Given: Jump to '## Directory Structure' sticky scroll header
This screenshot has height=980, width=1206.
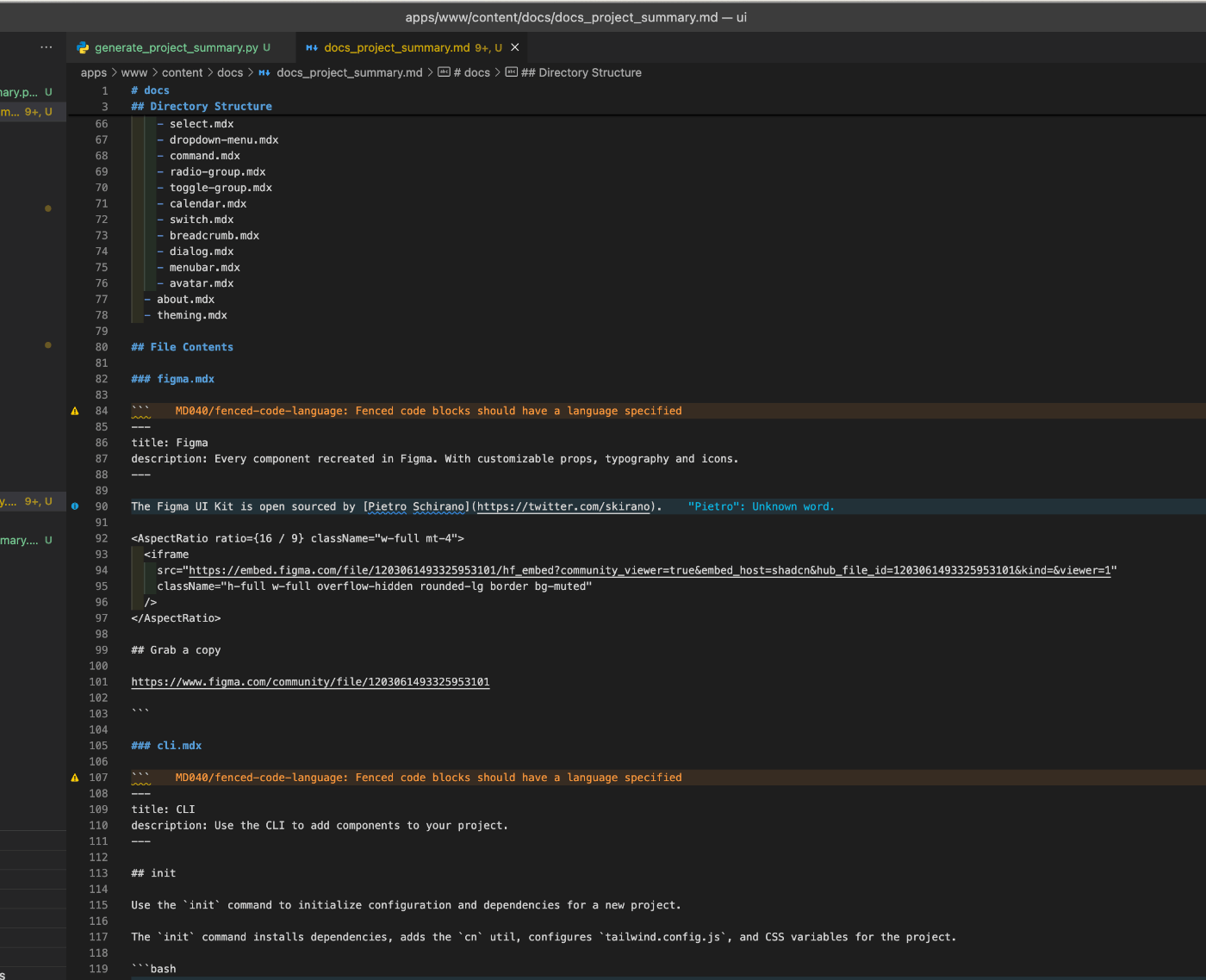Looking at the screenshot, I should click(202, 107).
